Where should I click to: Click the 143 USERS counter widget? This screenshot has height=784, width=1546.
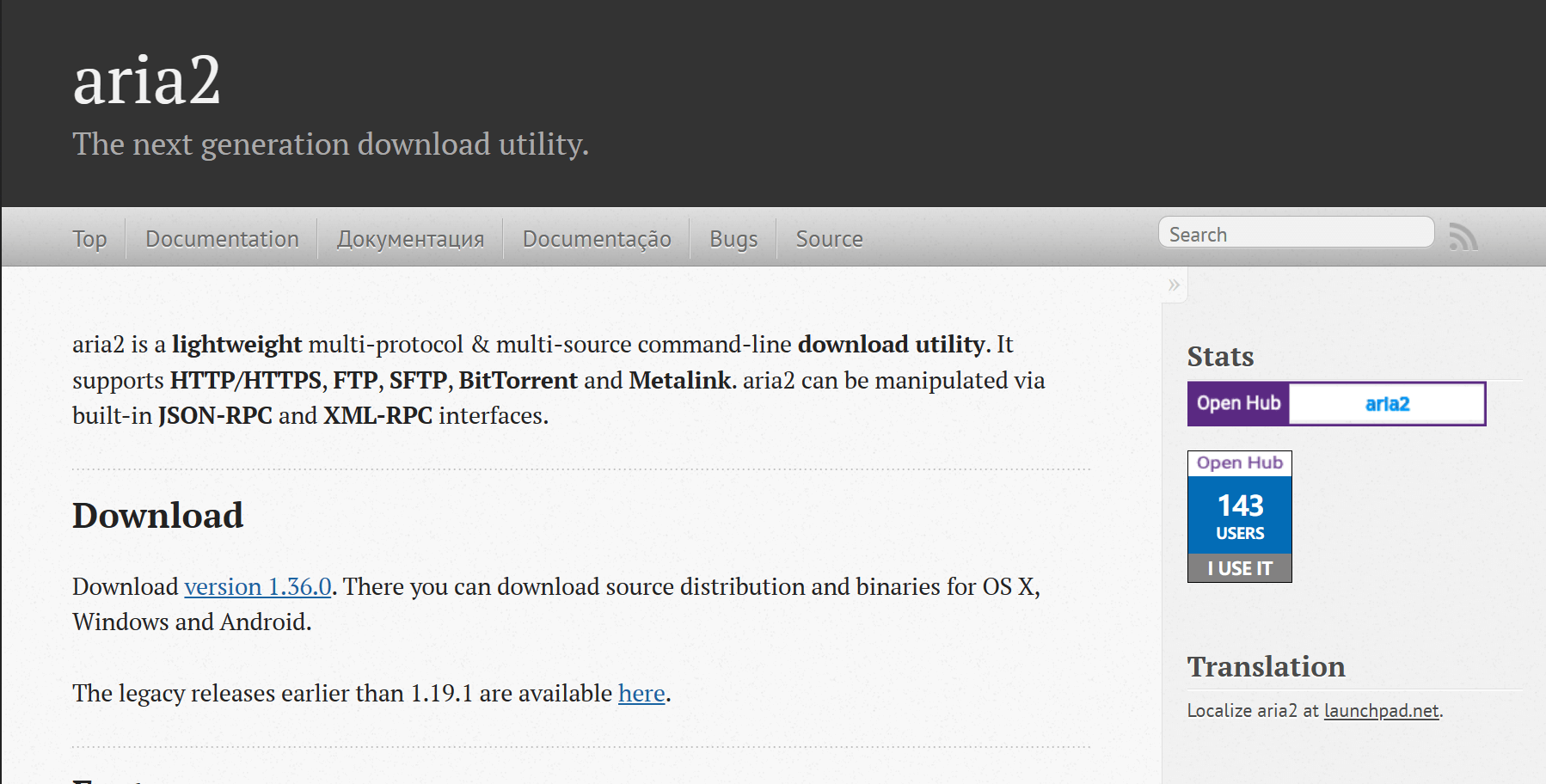(1240, 516)
